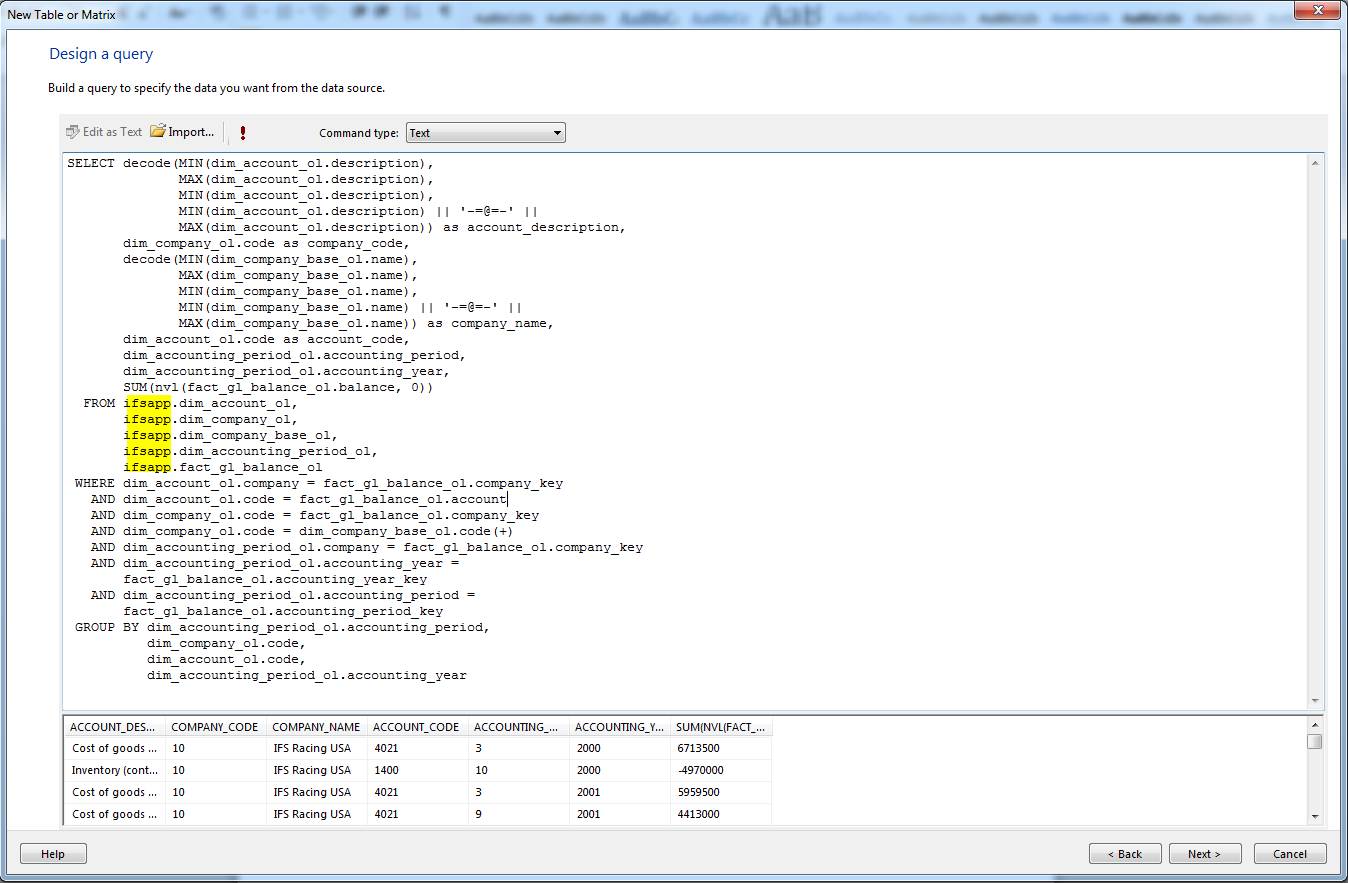The height and width of the screenshot is (883, 1348).
Task: Click the Cancel button
Action: coord(1290,853)
